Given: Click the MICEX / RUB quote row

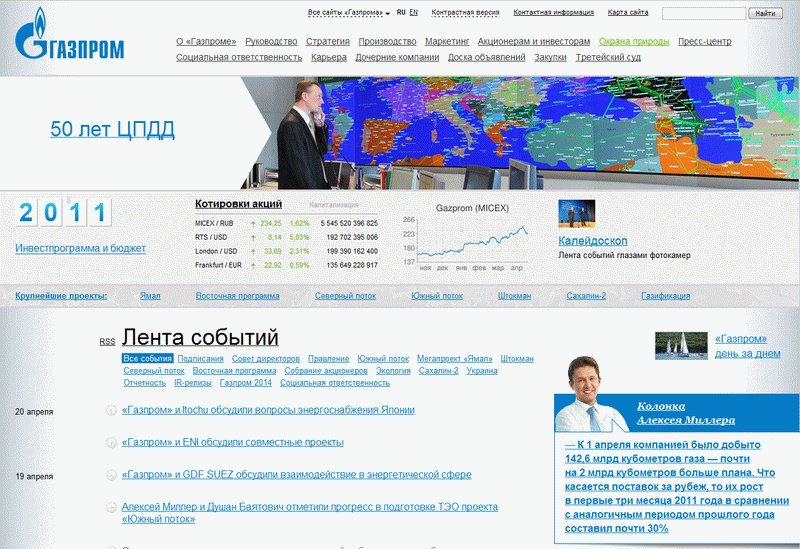Looking at the screenshot, I should (286, 223).
